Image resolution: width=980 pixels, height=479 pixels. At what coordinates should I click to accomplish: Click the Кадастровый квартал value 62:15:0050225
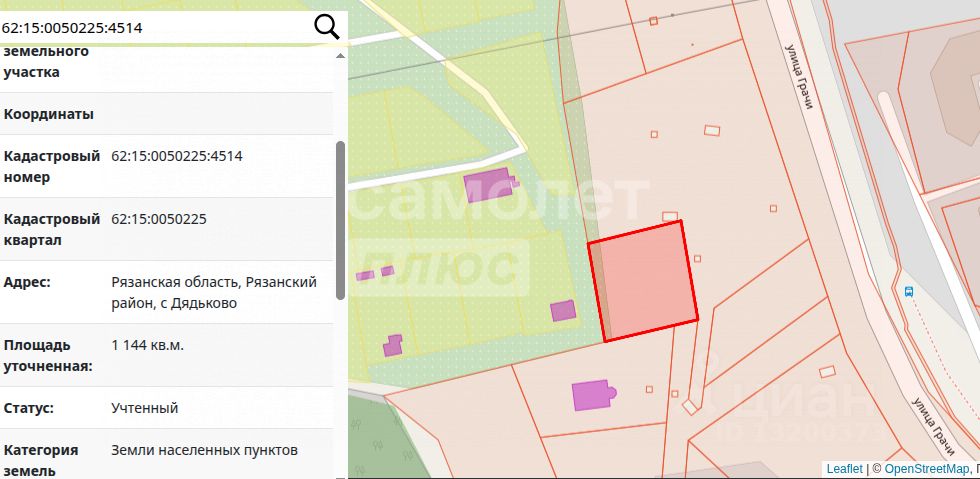159,219
